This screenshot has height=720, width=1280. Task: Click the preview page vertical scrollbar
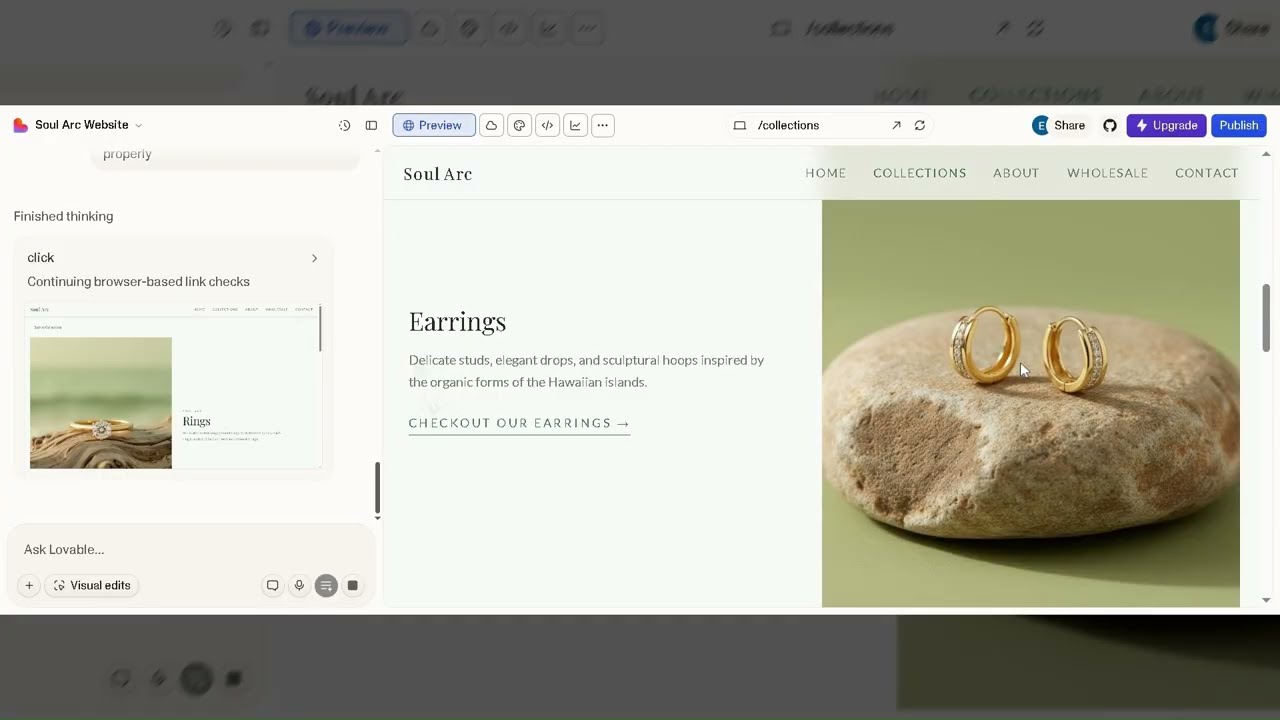coord(1266,318)
